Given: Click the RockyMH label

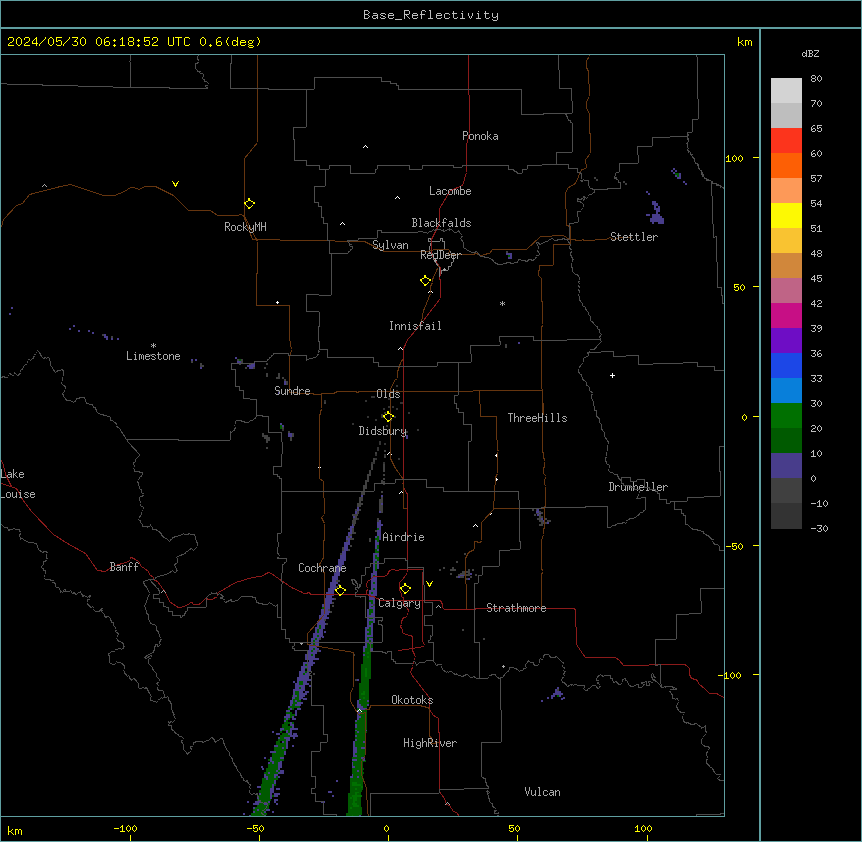Looking at the screenshot, I should (x=245, y=227).
